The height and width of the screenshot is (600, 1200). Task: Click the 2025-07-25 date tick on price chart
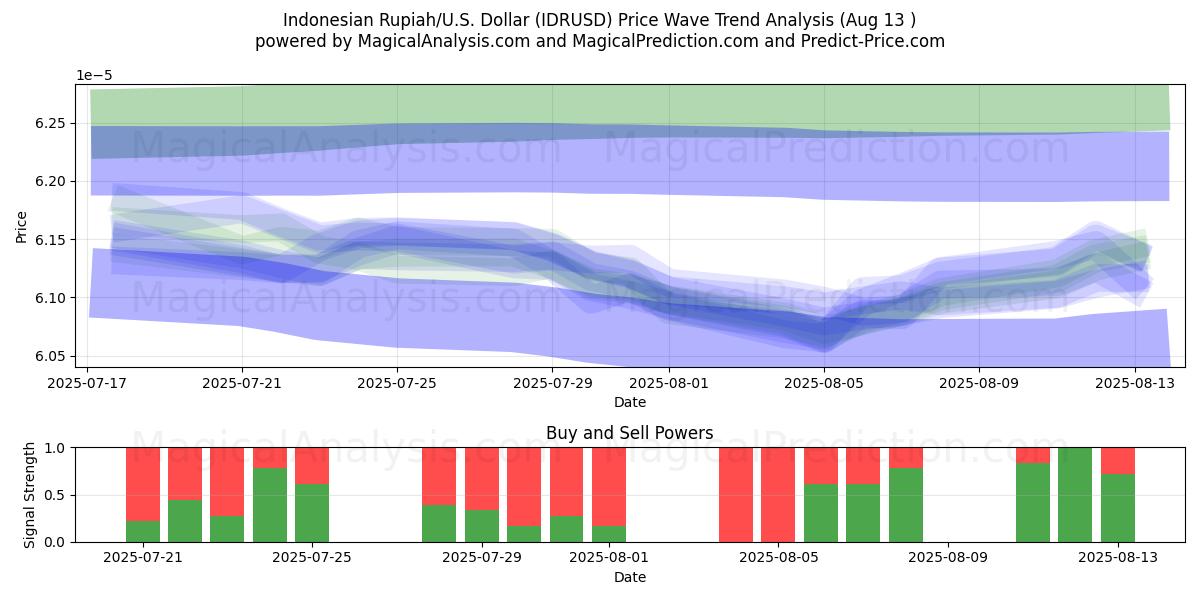pos(397,382)
